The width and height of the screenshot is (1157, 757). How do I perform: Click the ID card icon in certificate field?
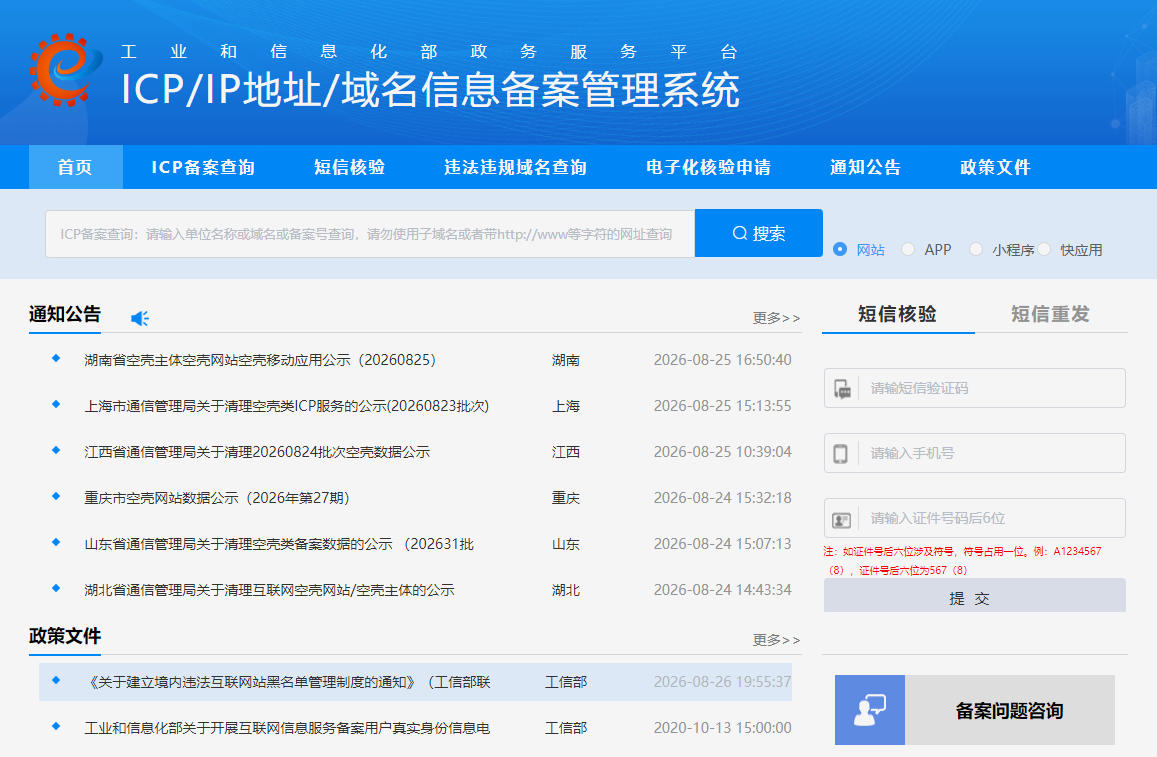click(x=841, y=519)
